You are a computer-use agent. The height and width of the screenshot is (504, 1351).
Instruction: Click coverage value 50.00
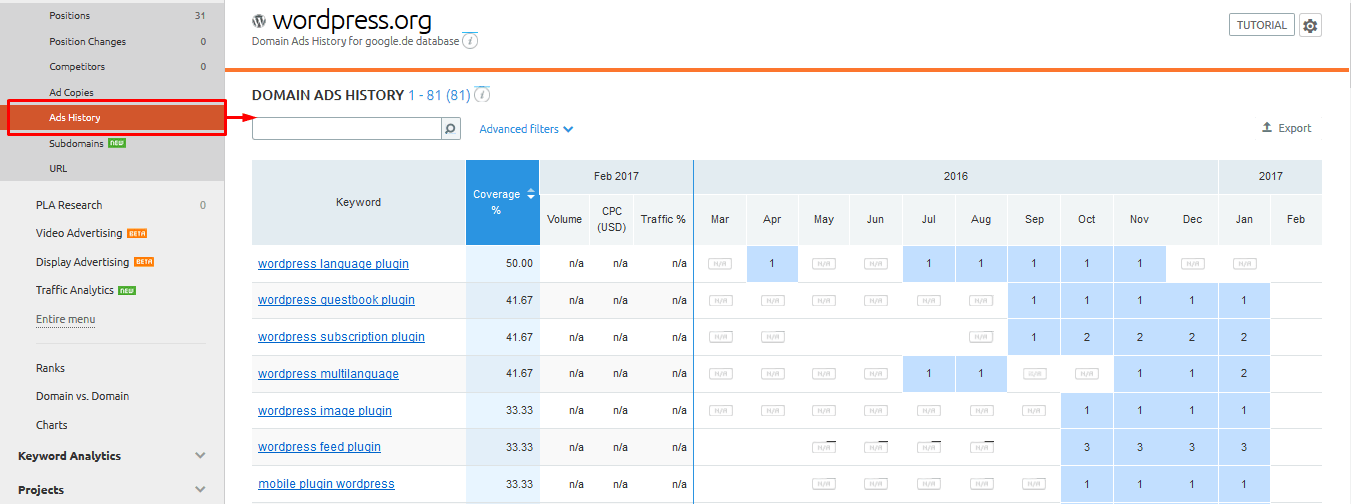point(519,264)
